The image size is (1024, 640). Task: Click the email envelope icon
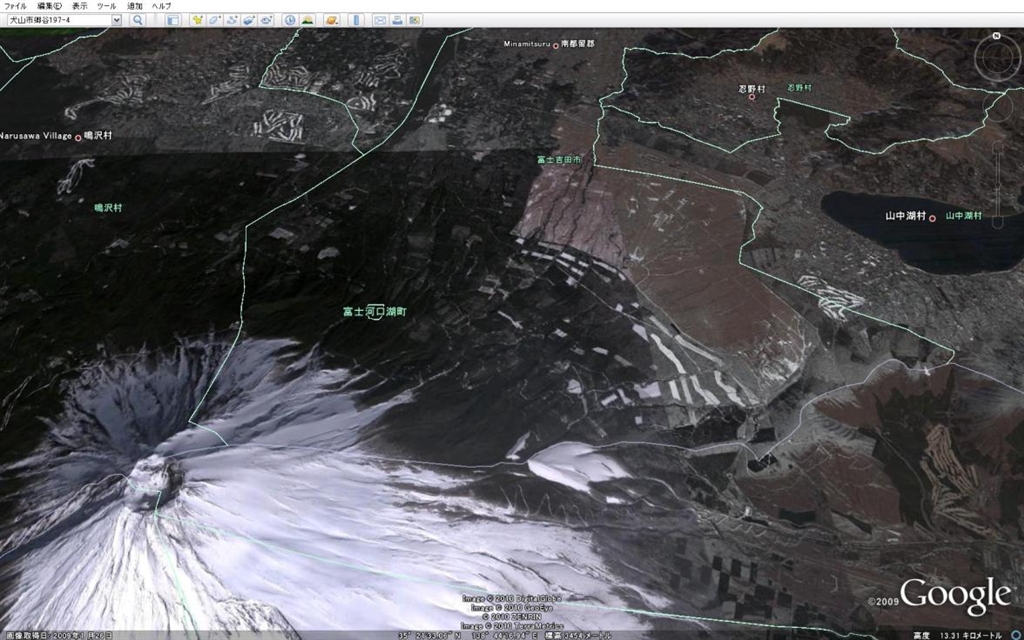[379, 20]
